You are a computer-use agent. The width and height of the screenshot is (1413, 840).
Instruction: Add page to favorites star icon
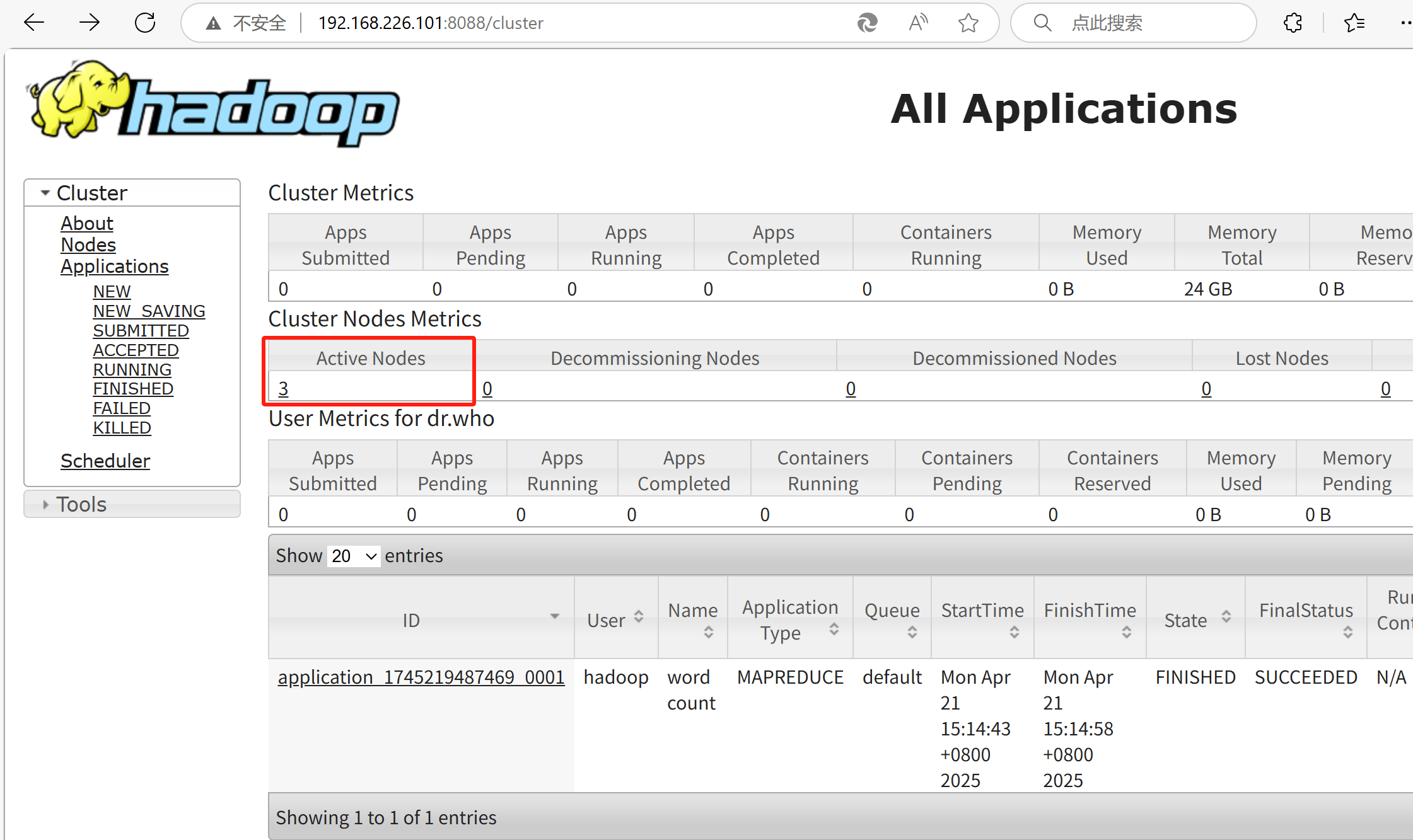click(968, 23)
